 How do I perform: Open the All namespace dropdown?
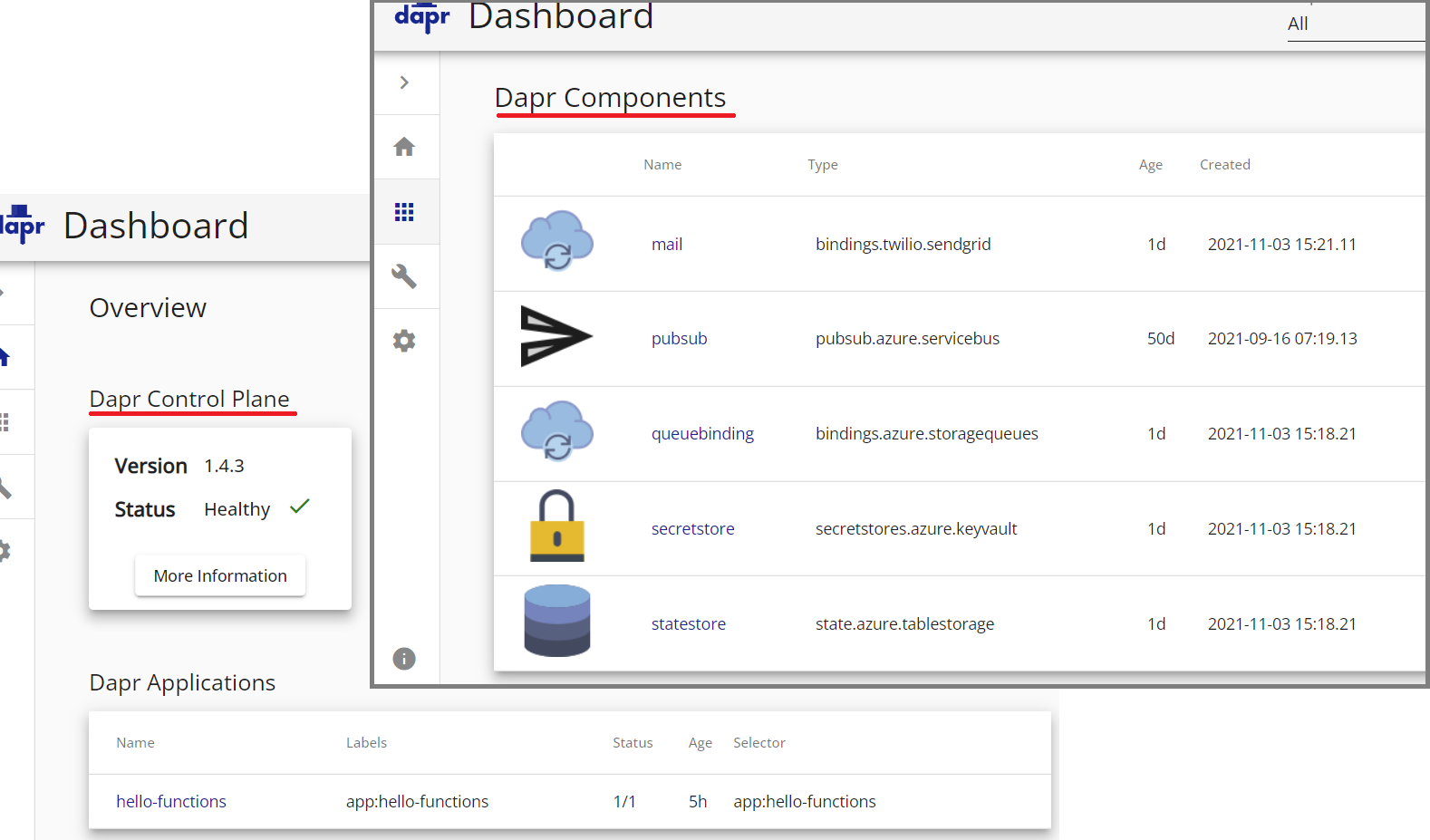[x=1355, y=24]
